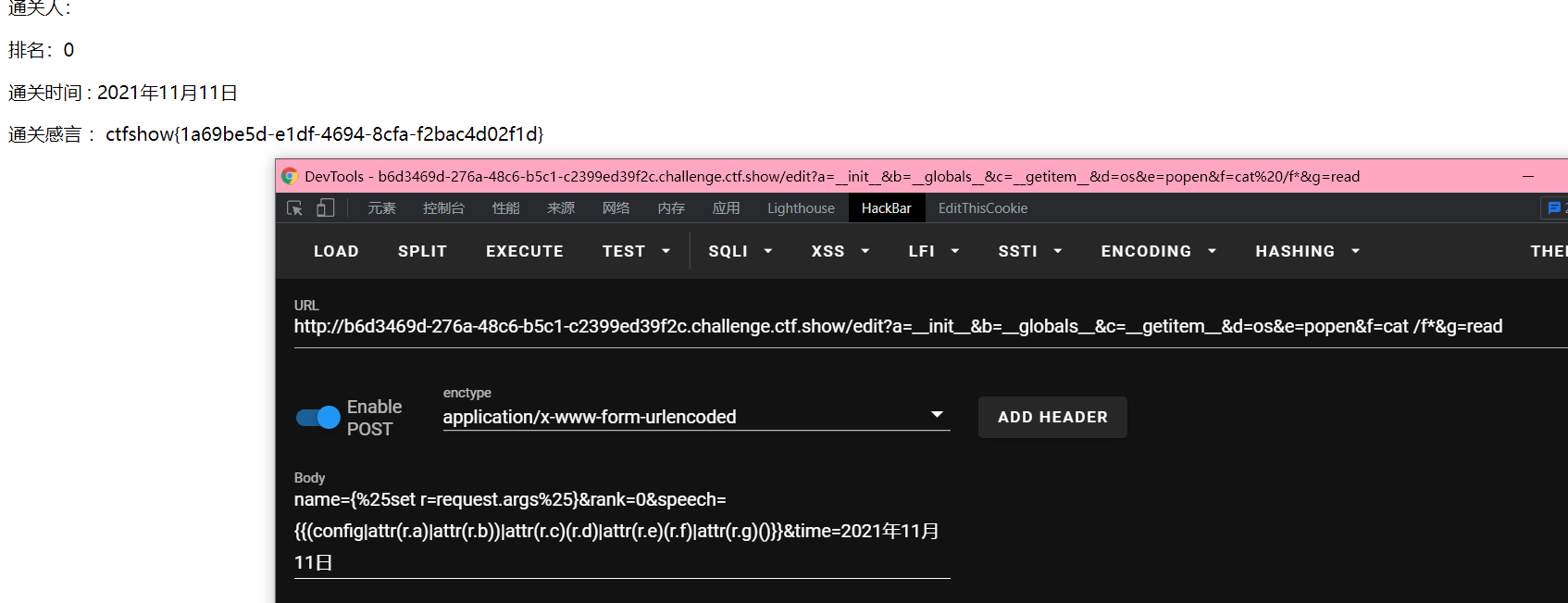Switch to the 网络 tab
This screenshot has width=1568, height=603.
tap(616, 208)
